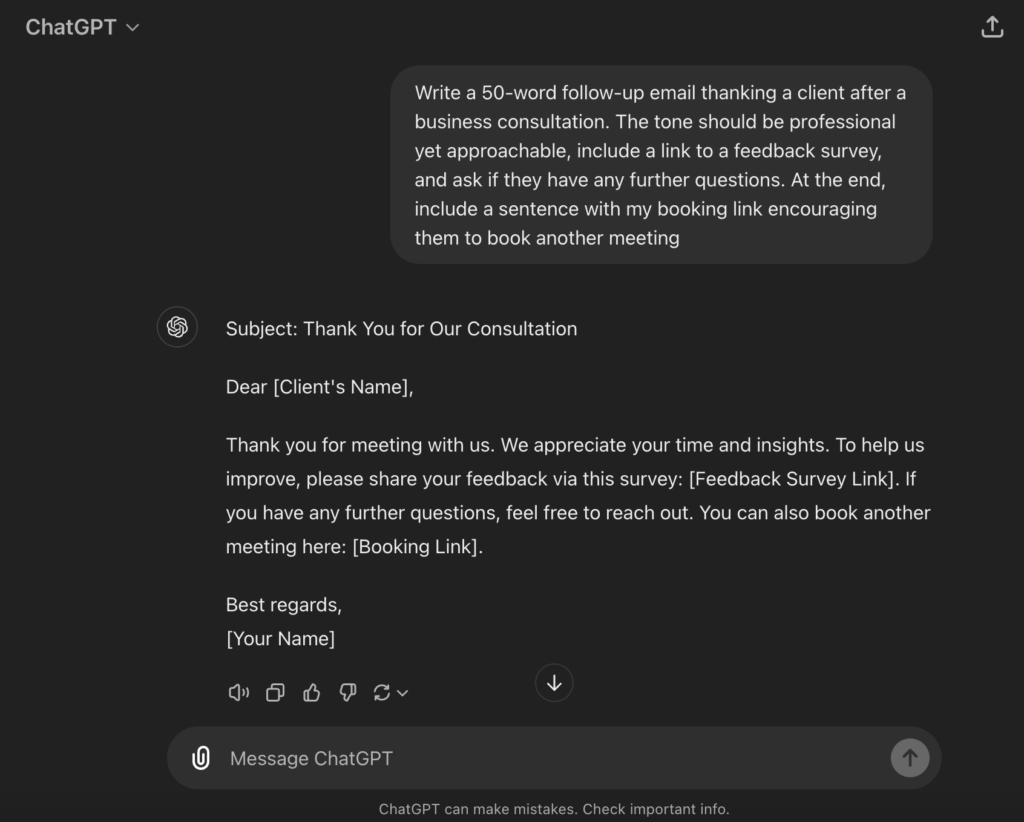Open the ChatGPT model selector dropdown
Image resolution: width=1024 pixels, height=822 pixels.
coord(82,28)
